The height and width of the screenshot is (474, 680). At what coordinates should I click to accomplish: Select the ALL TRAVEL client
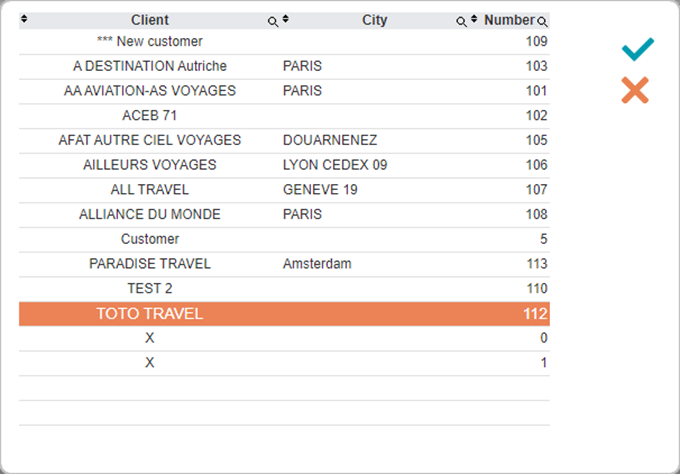(284, 190)
